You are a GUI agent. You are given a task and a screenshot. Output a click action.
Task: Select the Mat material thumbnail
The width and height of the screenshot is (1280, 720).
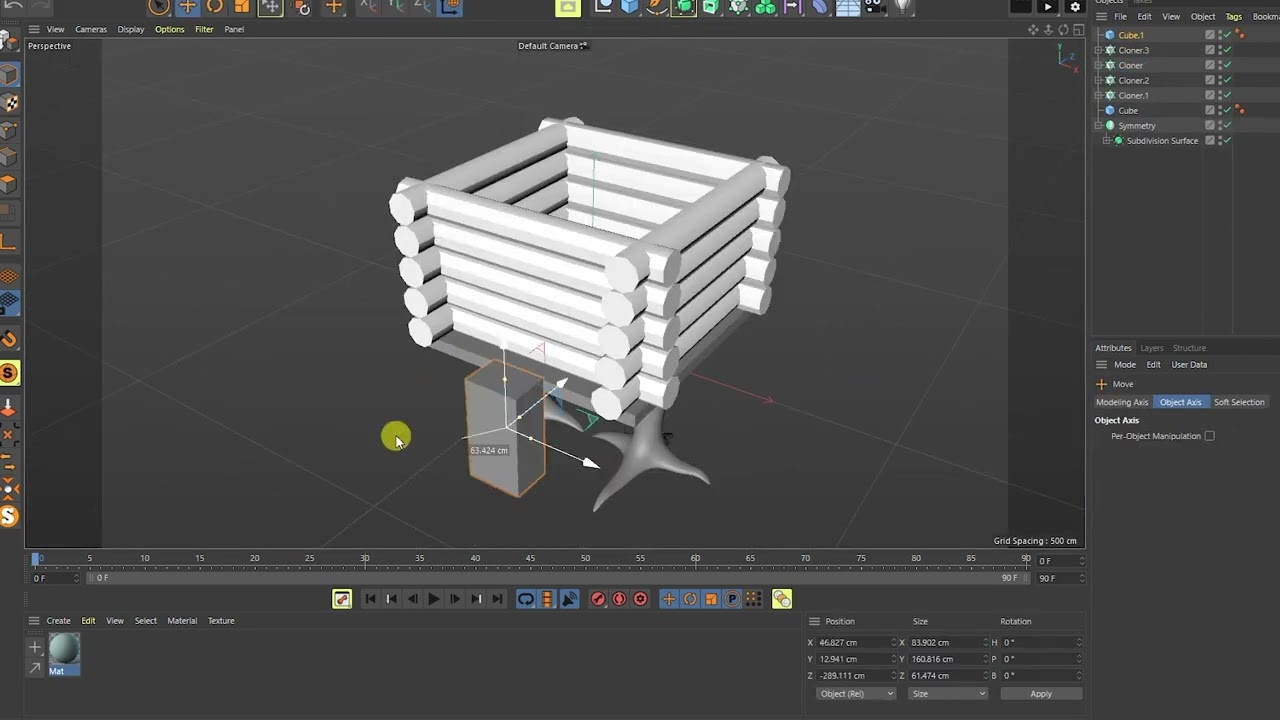[63, 649]
